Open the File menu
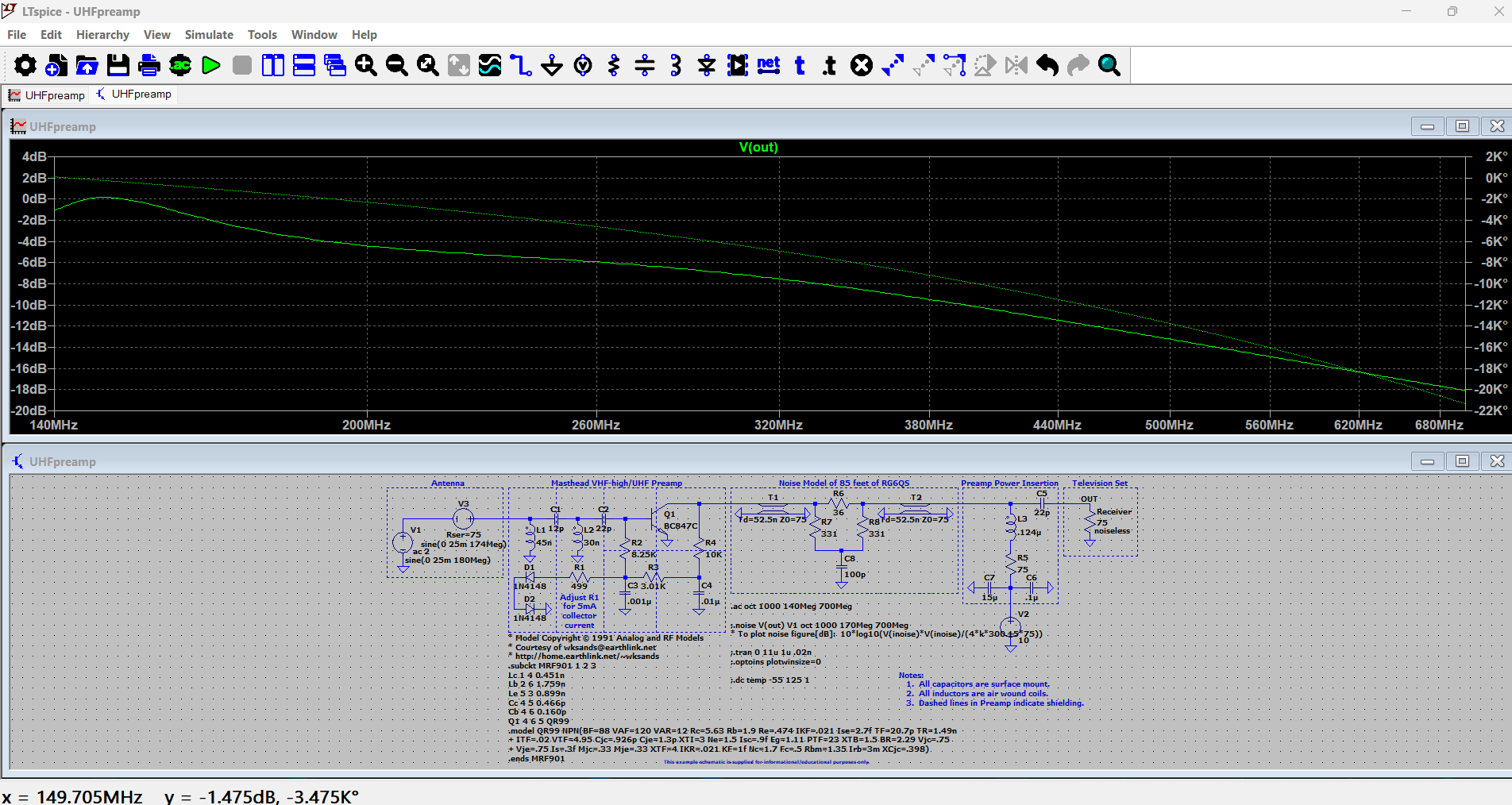The height and width of the screenshot is (805, 1512). click(x=17, y=35)
